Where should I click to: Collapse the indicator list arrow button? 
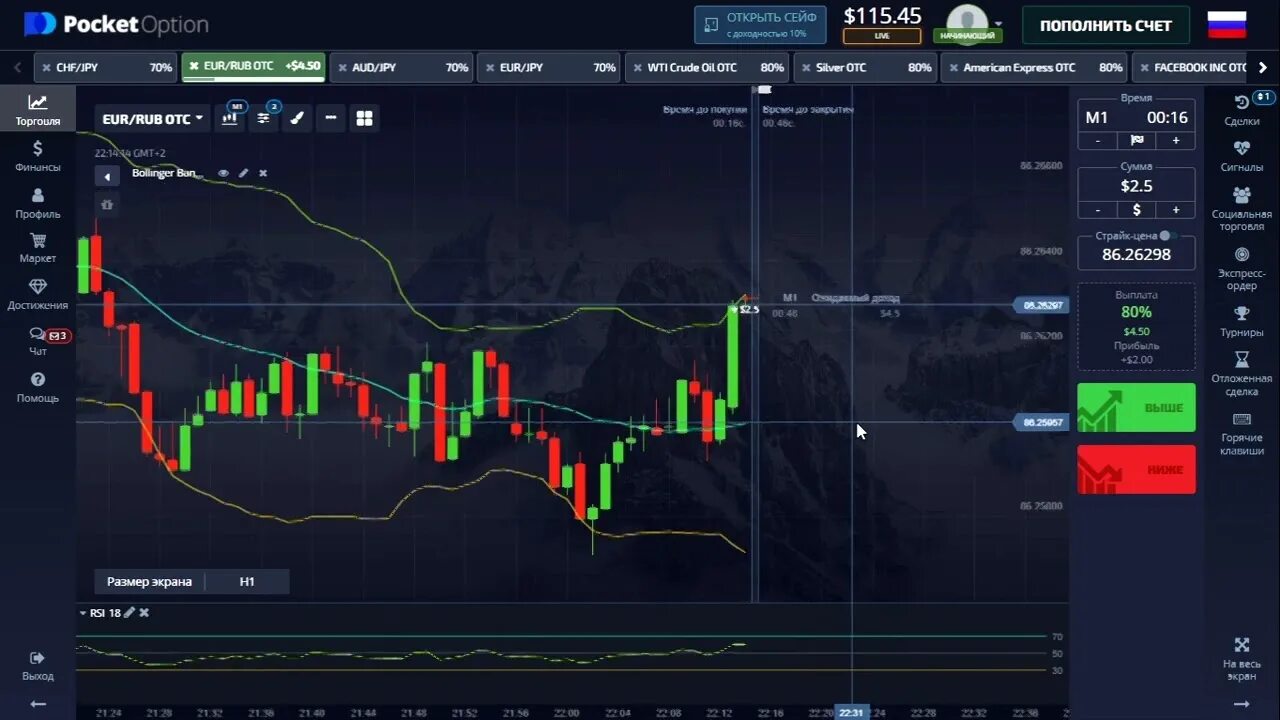point(107,176)
